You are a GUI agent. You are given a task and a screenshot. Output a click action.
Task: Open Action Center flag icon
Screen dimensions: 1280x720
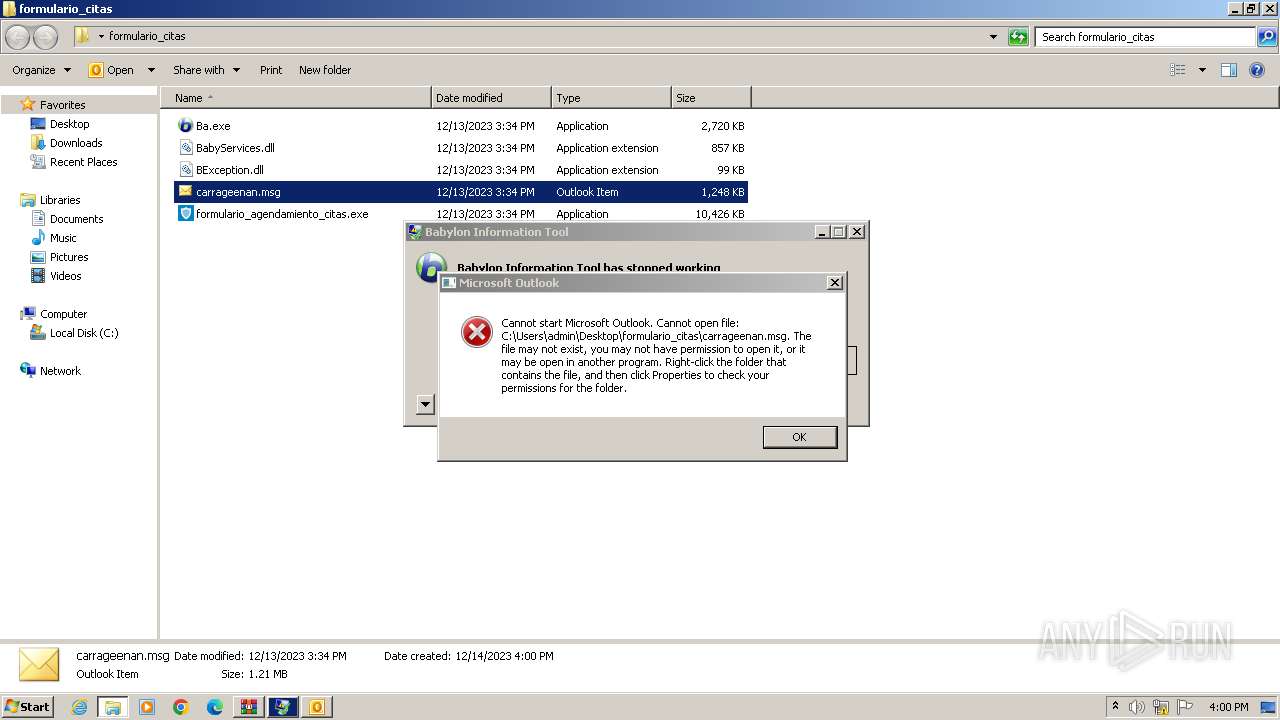click(x=1185, y=707)
